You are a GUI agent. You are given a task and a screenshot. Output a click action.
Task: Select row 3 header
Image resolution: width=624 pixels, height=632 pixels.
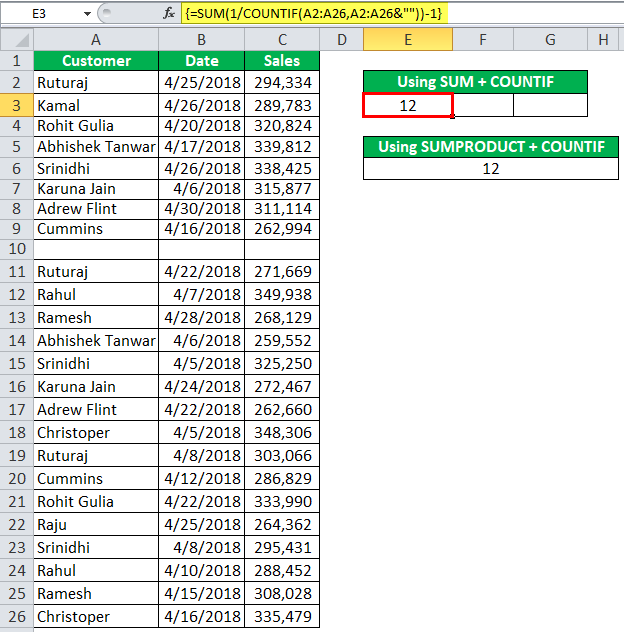coord(17,106)
